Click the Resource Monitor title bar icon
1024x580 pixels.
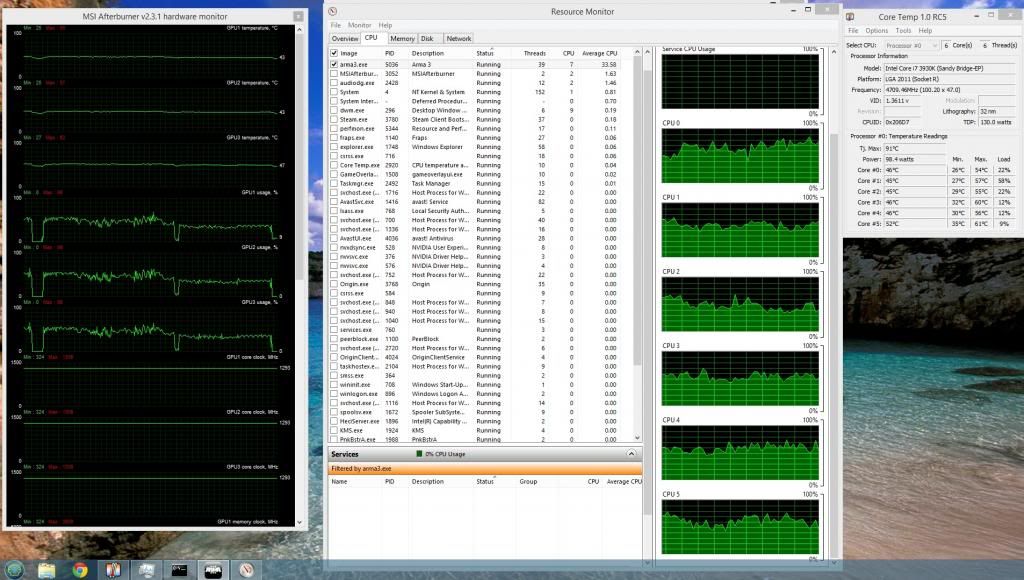click(x=334, y=12)
